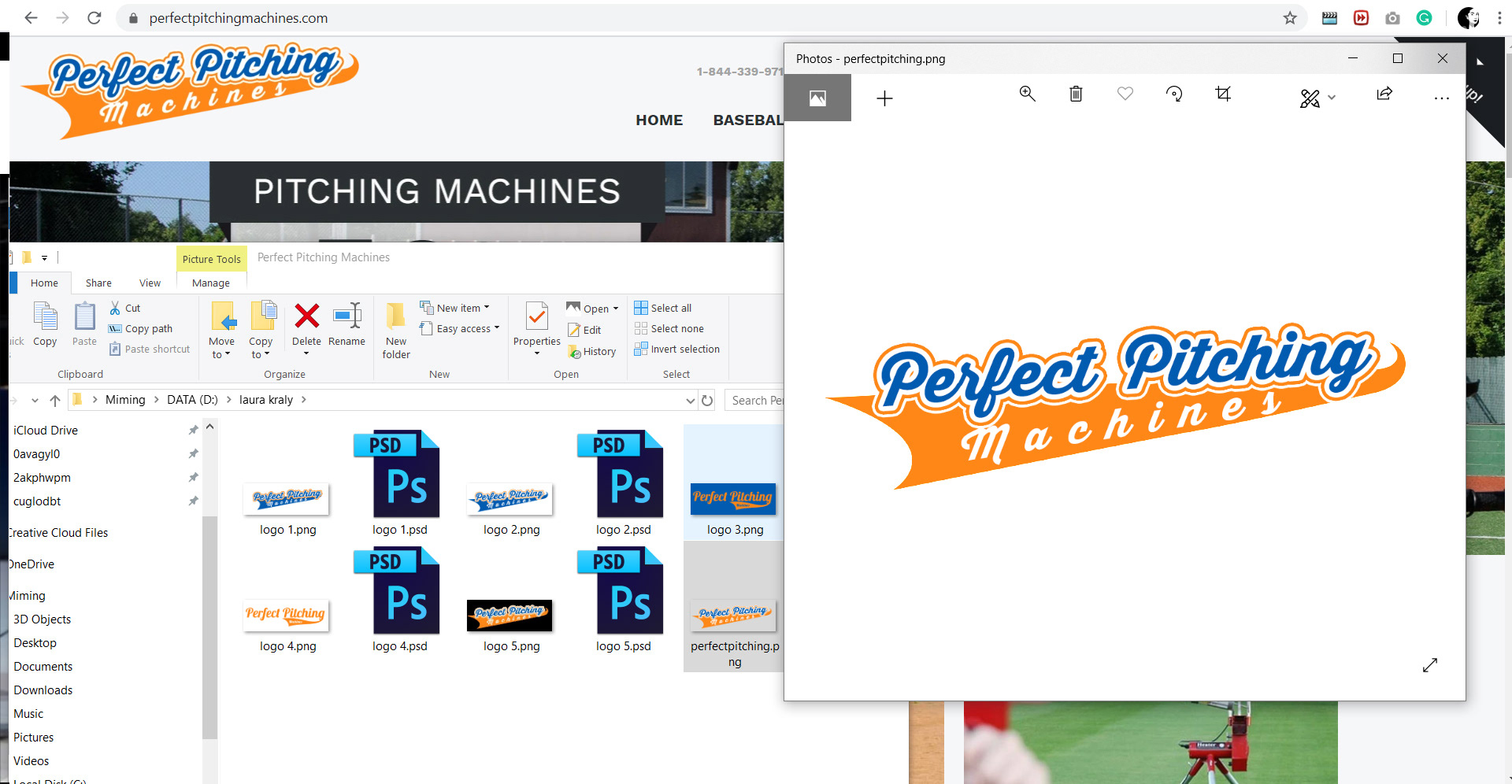Image resolution: width=1512 pixels, height=784 pixels.
Task: Select the logo 4.psd file
Action: pos(399,601)
